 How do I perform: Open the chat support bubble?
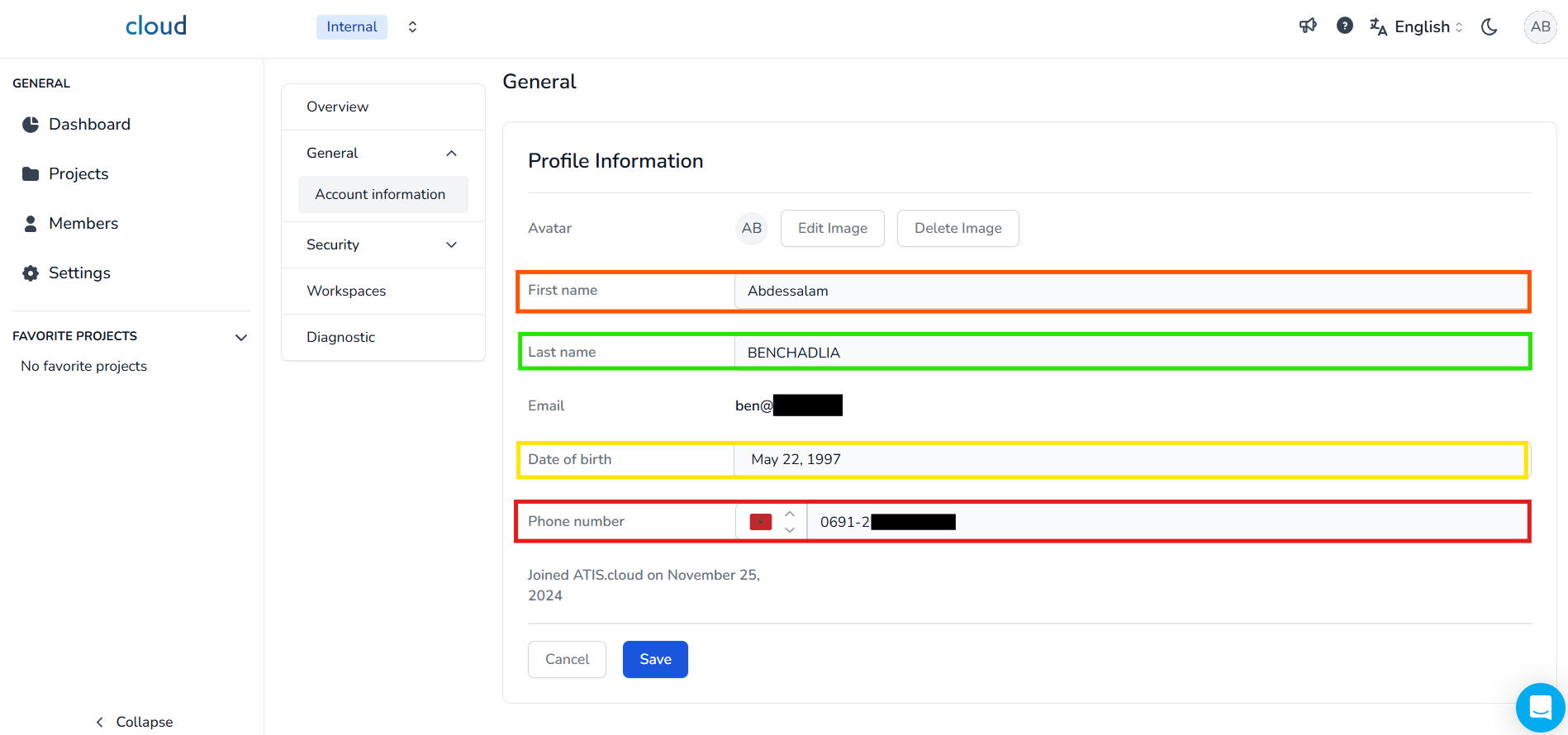1540,708
